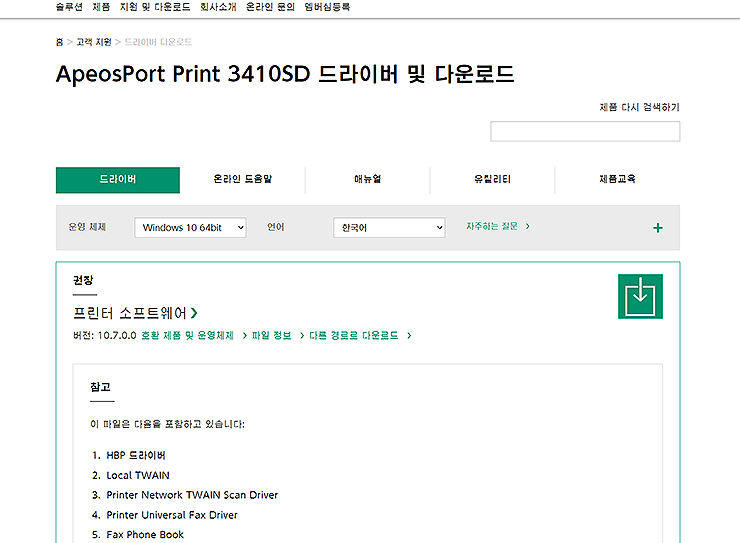
Task: Click 'Printer Universal Fax Driver' list item
Action: pyautogui.click(x=172, y=515)
